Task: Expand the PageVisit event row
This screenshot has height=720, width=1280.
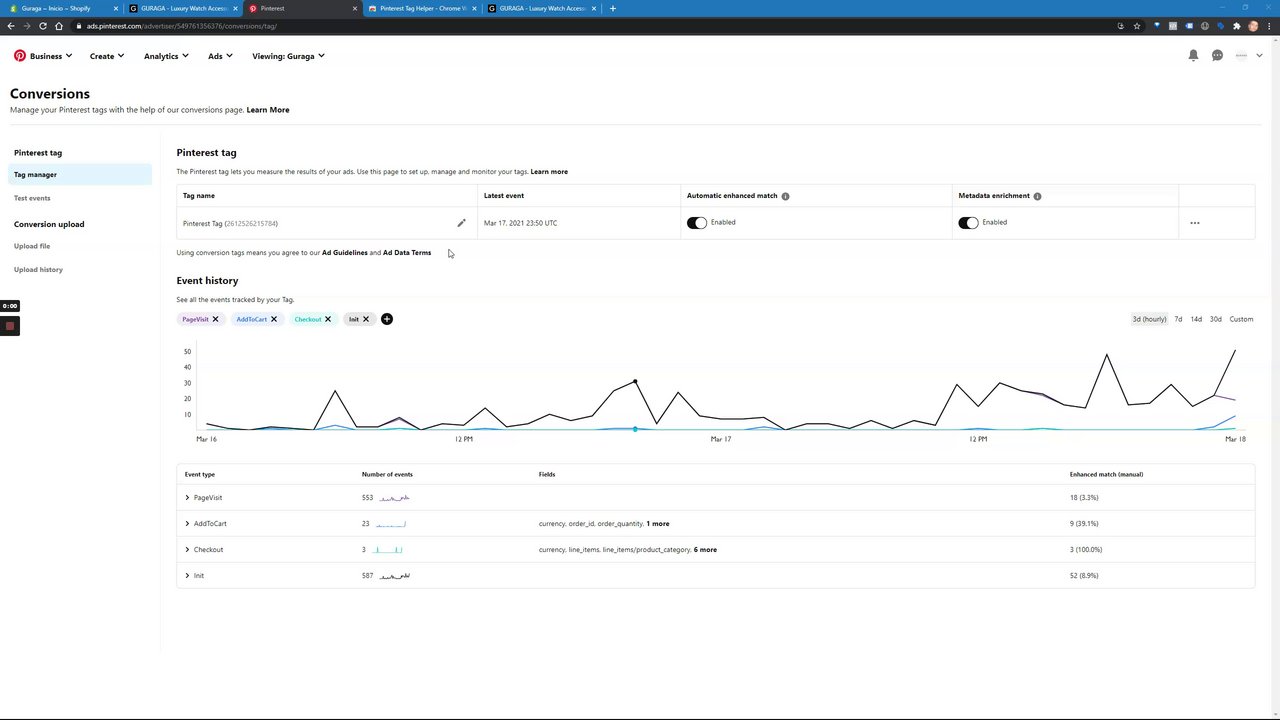Action: tap(187, 497)
